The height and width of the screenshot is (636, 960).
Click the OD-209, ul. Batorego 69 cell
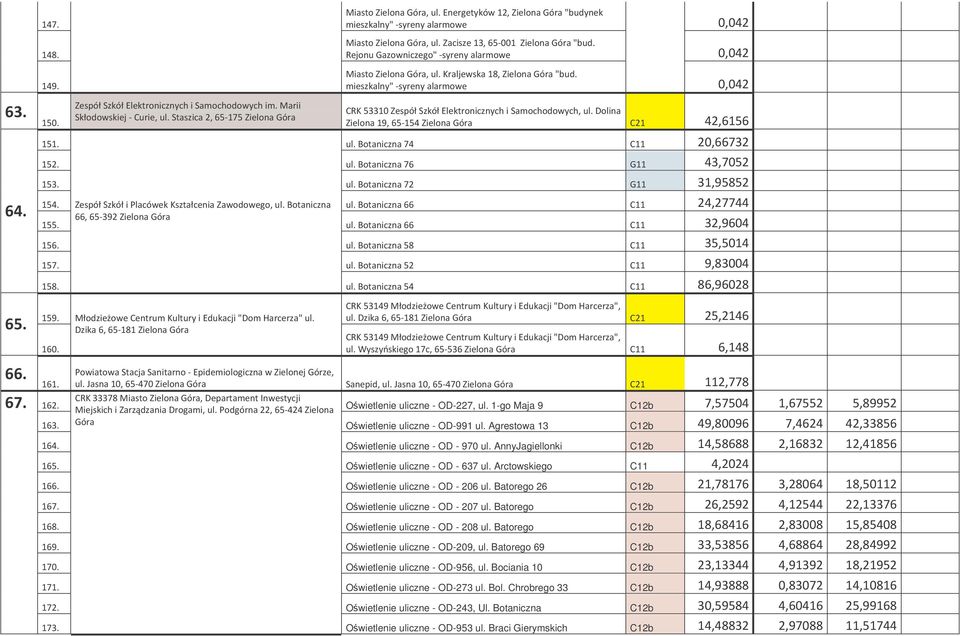(484, 544)
